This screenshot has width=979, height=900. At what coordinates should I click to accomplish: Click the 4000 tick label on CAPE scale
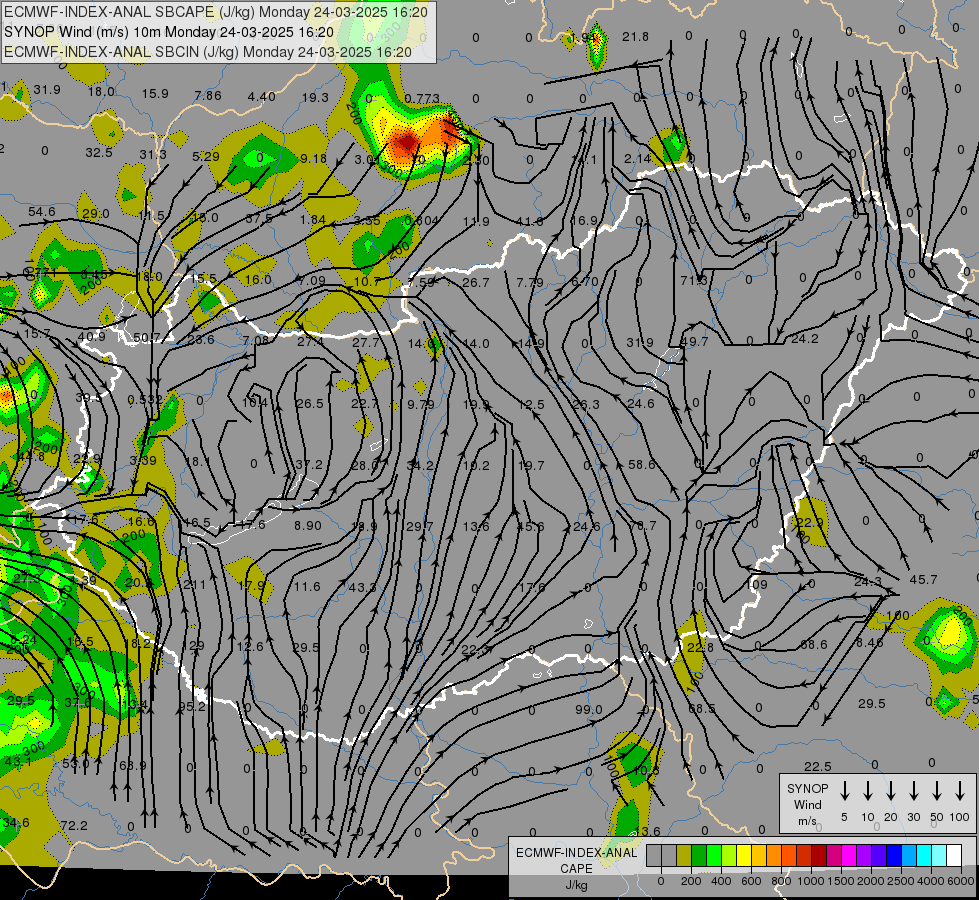tap(931, 881)
